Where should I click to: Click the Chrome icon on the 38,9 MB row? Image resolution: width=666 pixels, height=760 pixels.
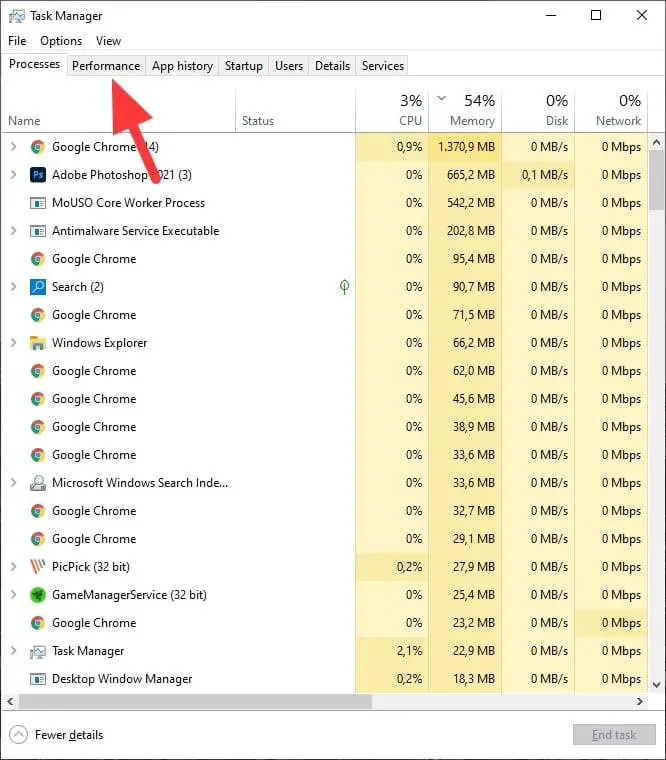[38, 427]
